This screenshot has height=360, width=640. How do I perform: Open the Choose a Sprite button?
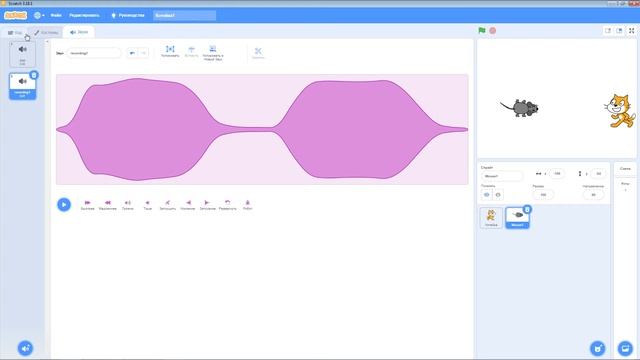(x=598, y=348)
